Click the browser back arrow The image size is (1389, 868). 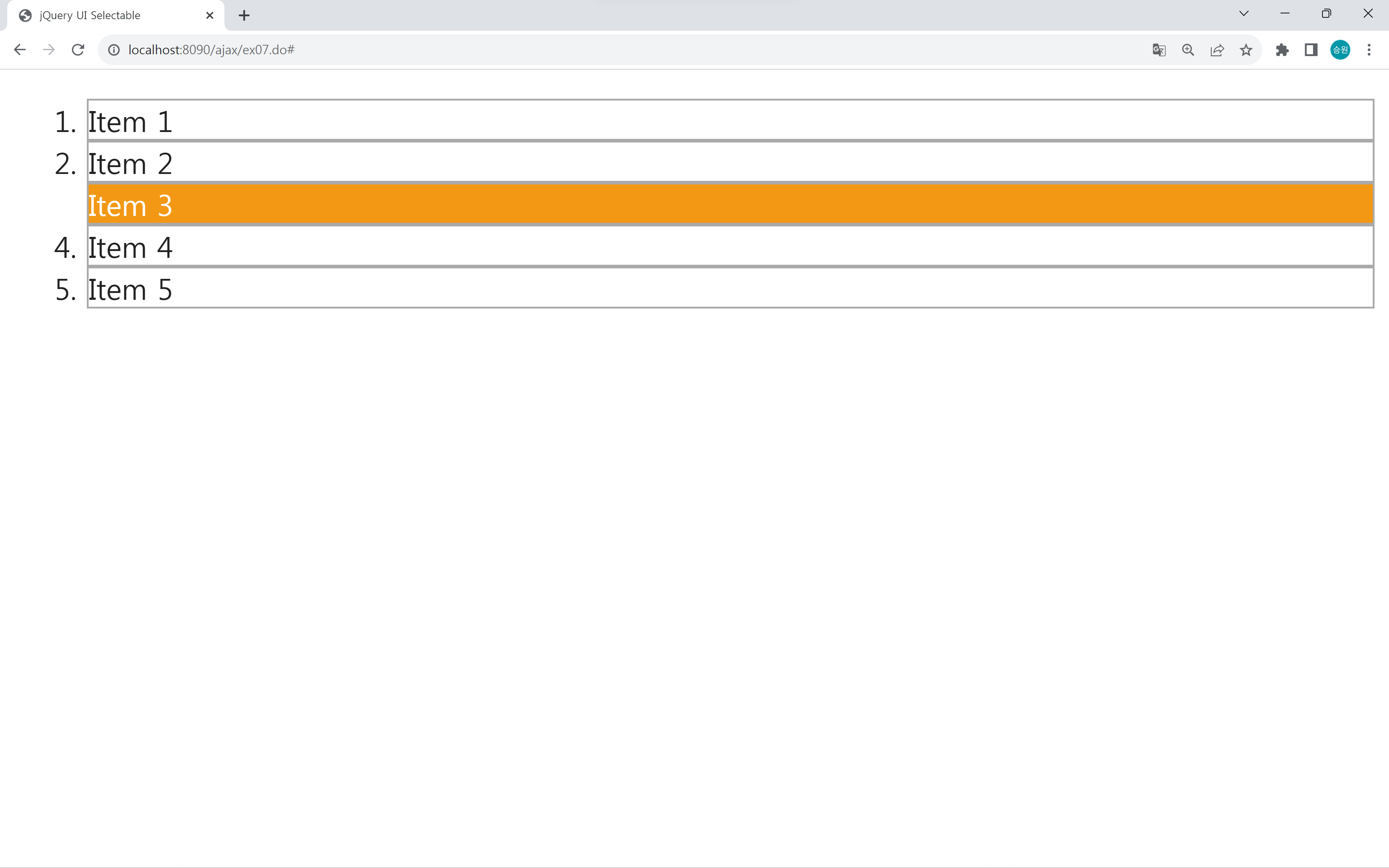pos(20,50)
